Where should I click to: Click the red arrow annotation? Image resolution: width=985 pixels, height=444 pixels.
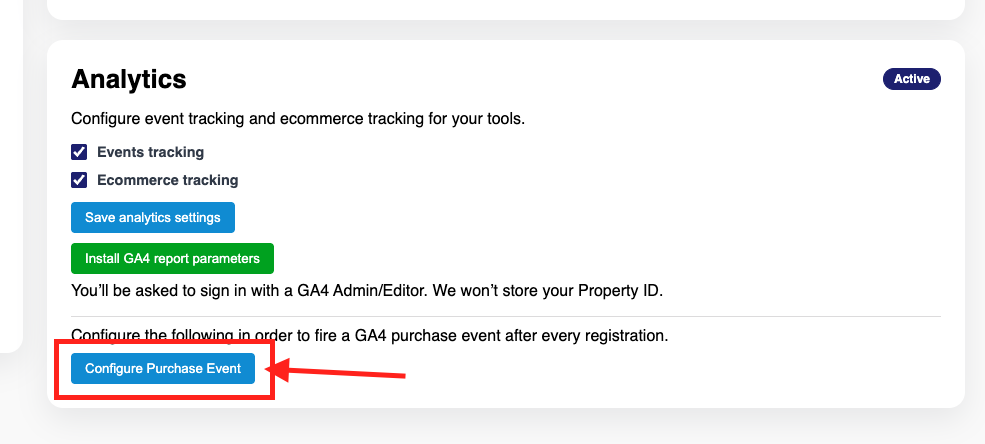(336, 370)
